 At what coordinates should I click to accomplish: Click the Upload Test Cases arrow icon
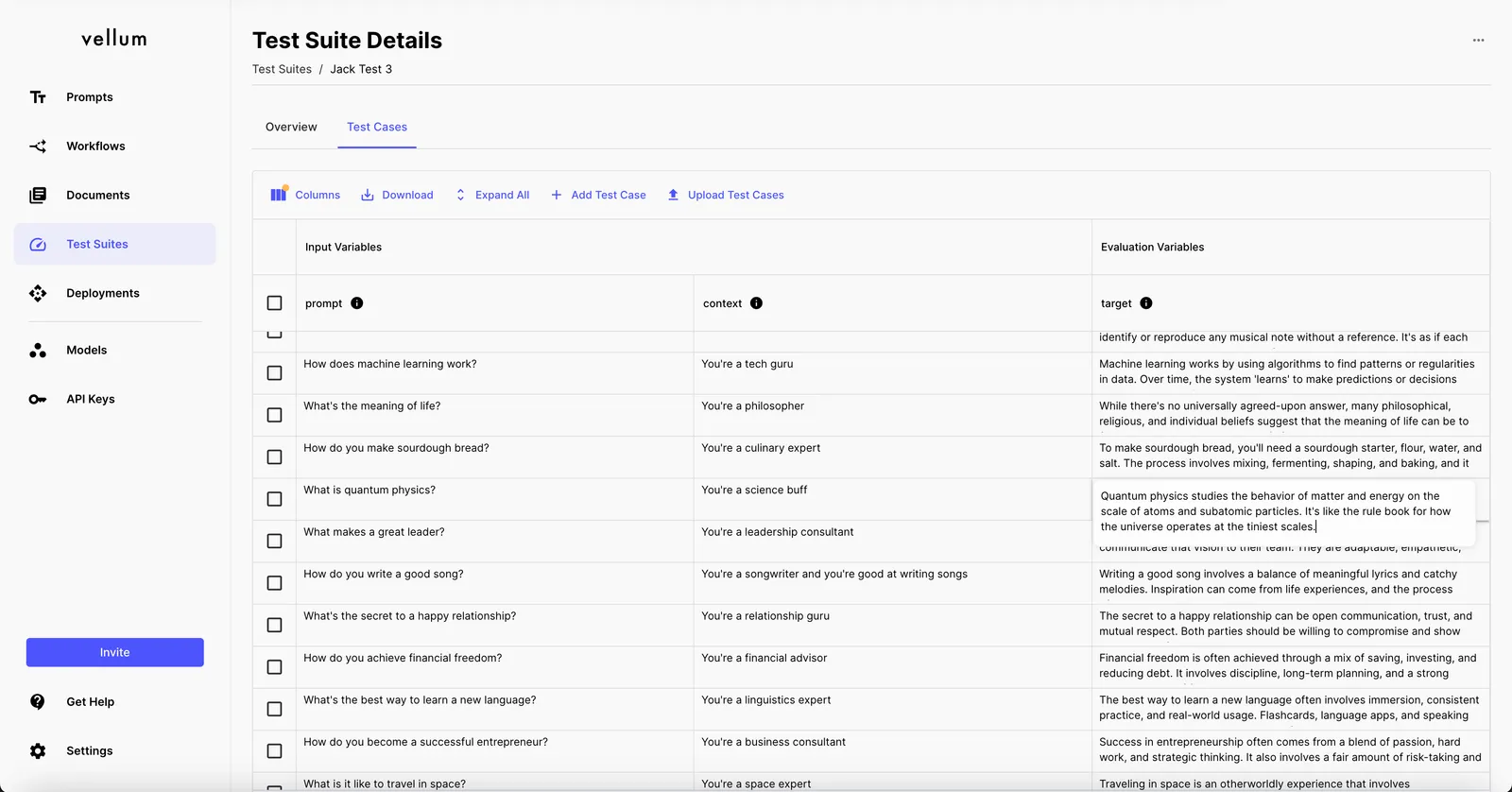[x=673, y=196]
